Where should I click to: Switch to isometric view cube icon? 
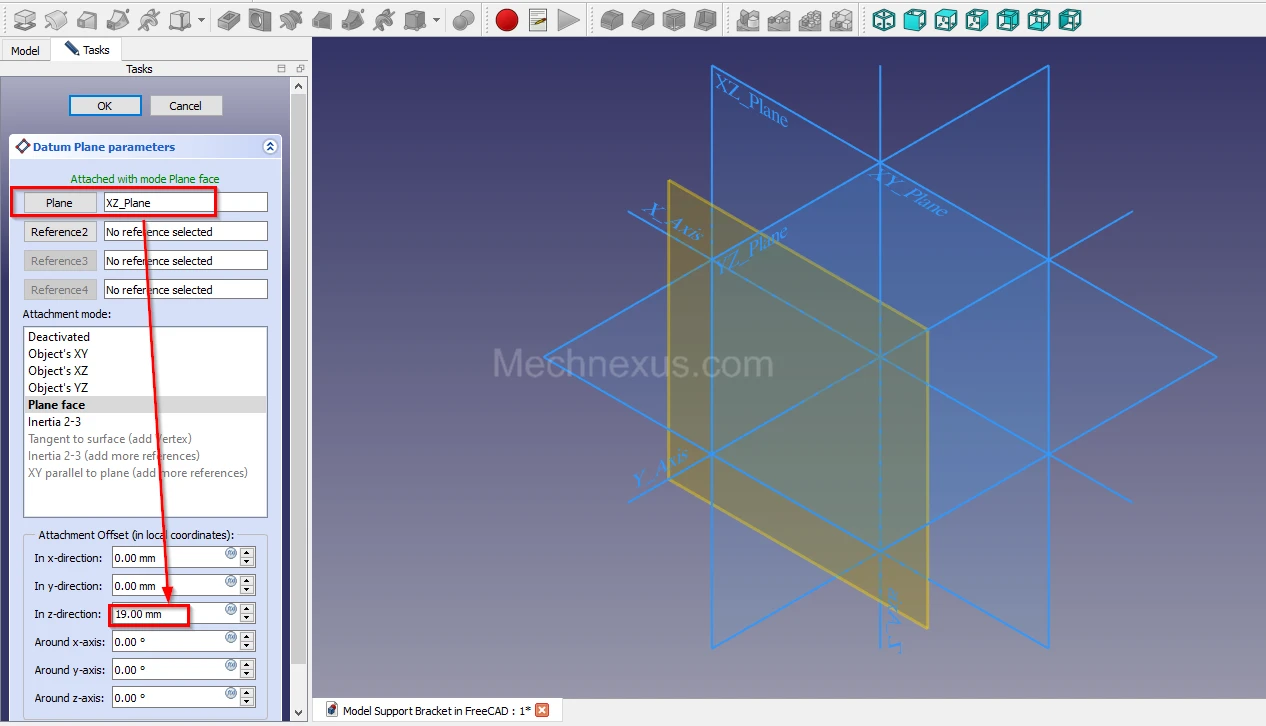click(x=884, y=19)
